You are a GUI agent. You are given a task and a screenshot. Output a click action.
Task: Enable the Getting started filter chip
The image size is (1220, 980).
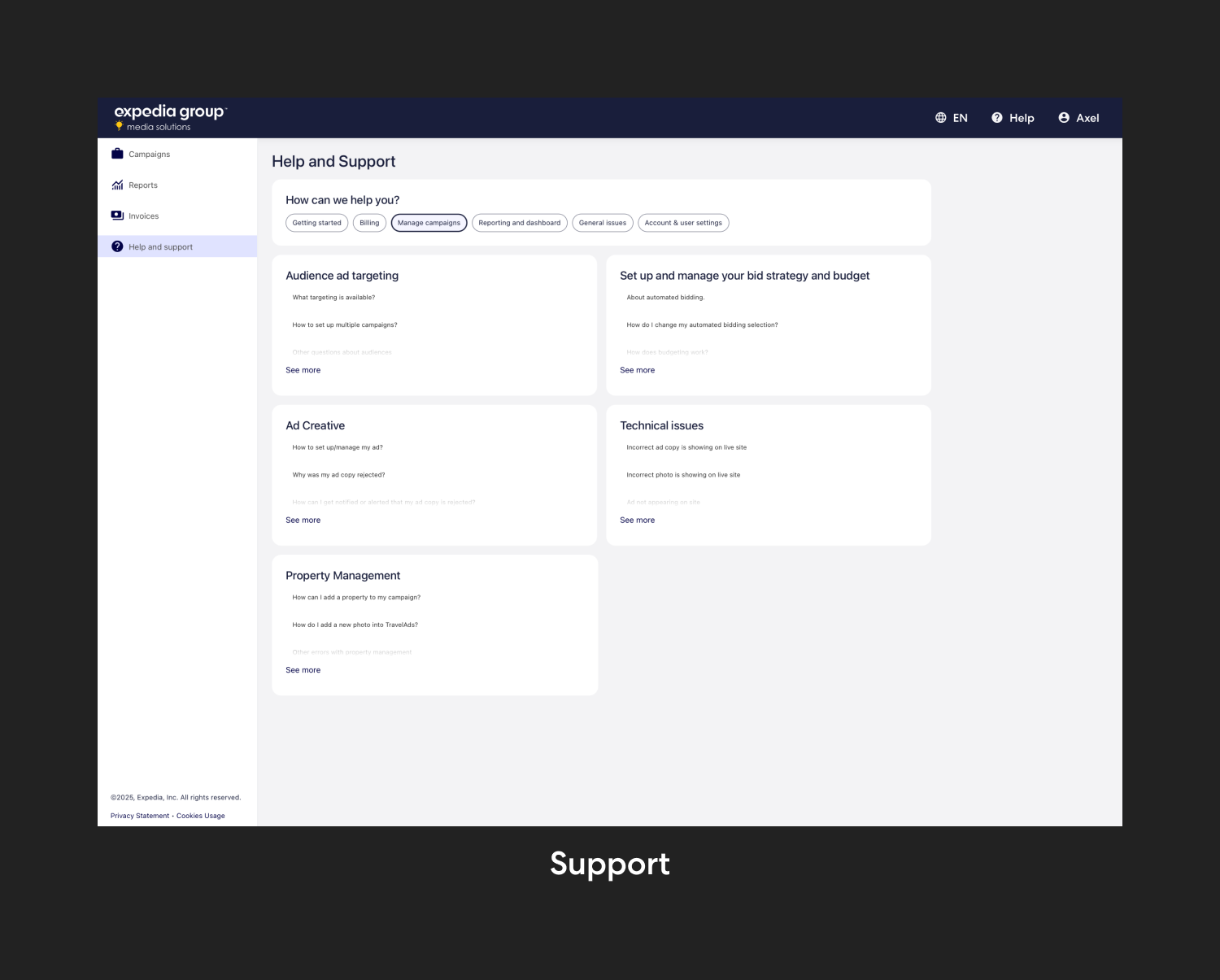(316, 222)
